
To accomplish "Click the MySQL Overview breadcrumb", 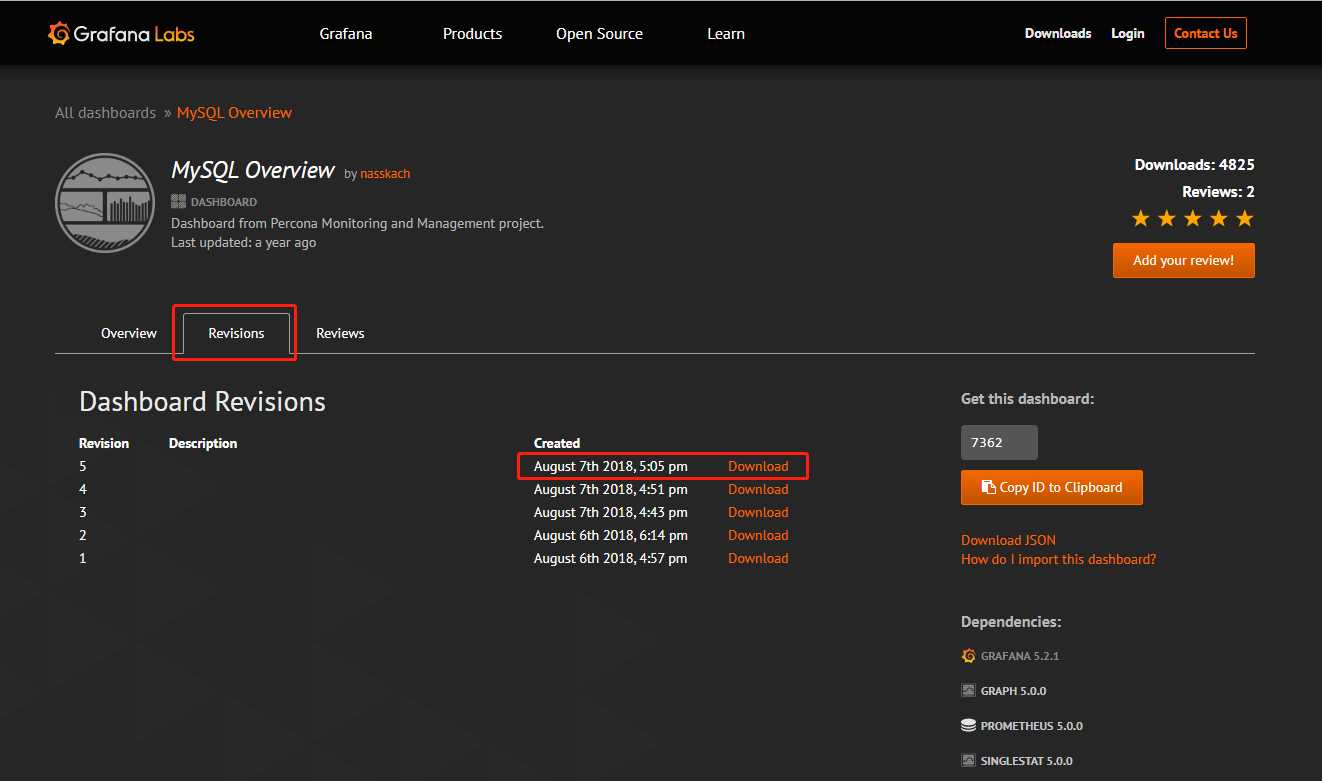I will pyautogui.click(x=234, y=113).
